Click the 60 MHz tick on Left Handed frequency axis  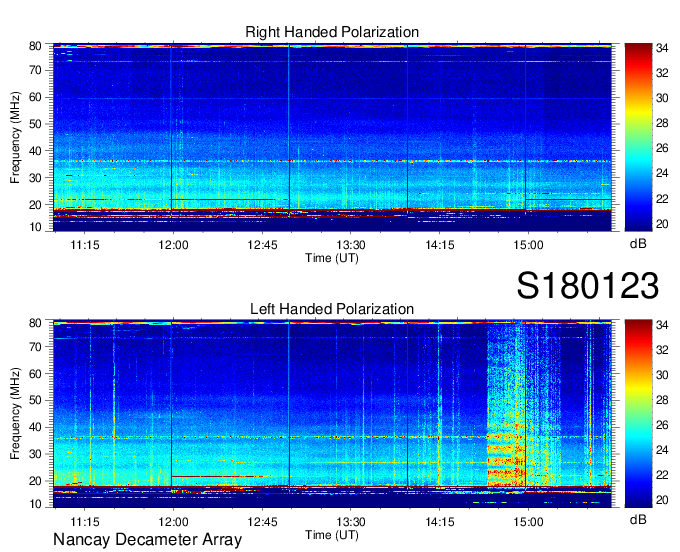35,374
